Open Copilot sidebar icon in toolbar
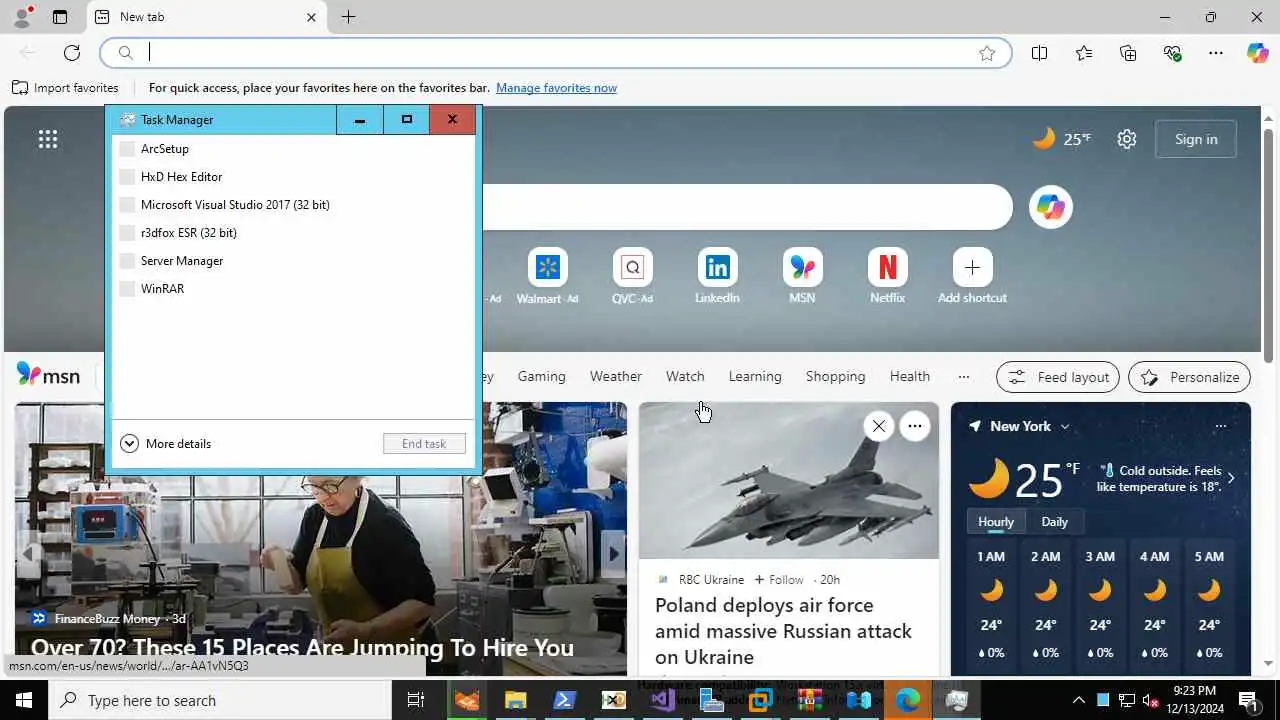The width and height of the screenshot is (1280, 720). point(1257,53)
